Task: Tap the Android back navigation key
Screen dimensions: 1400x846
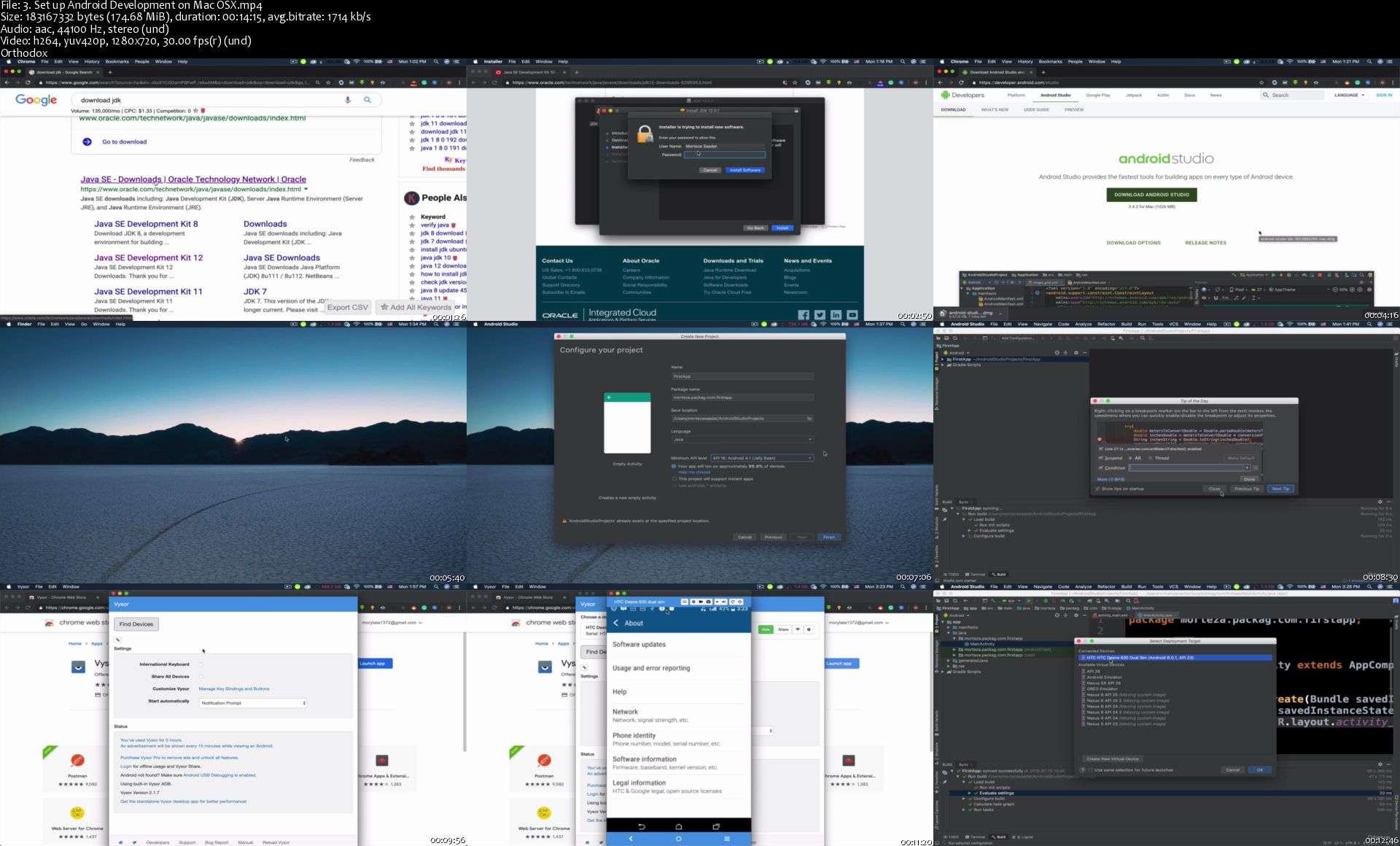Action: (x=642, y=826)
